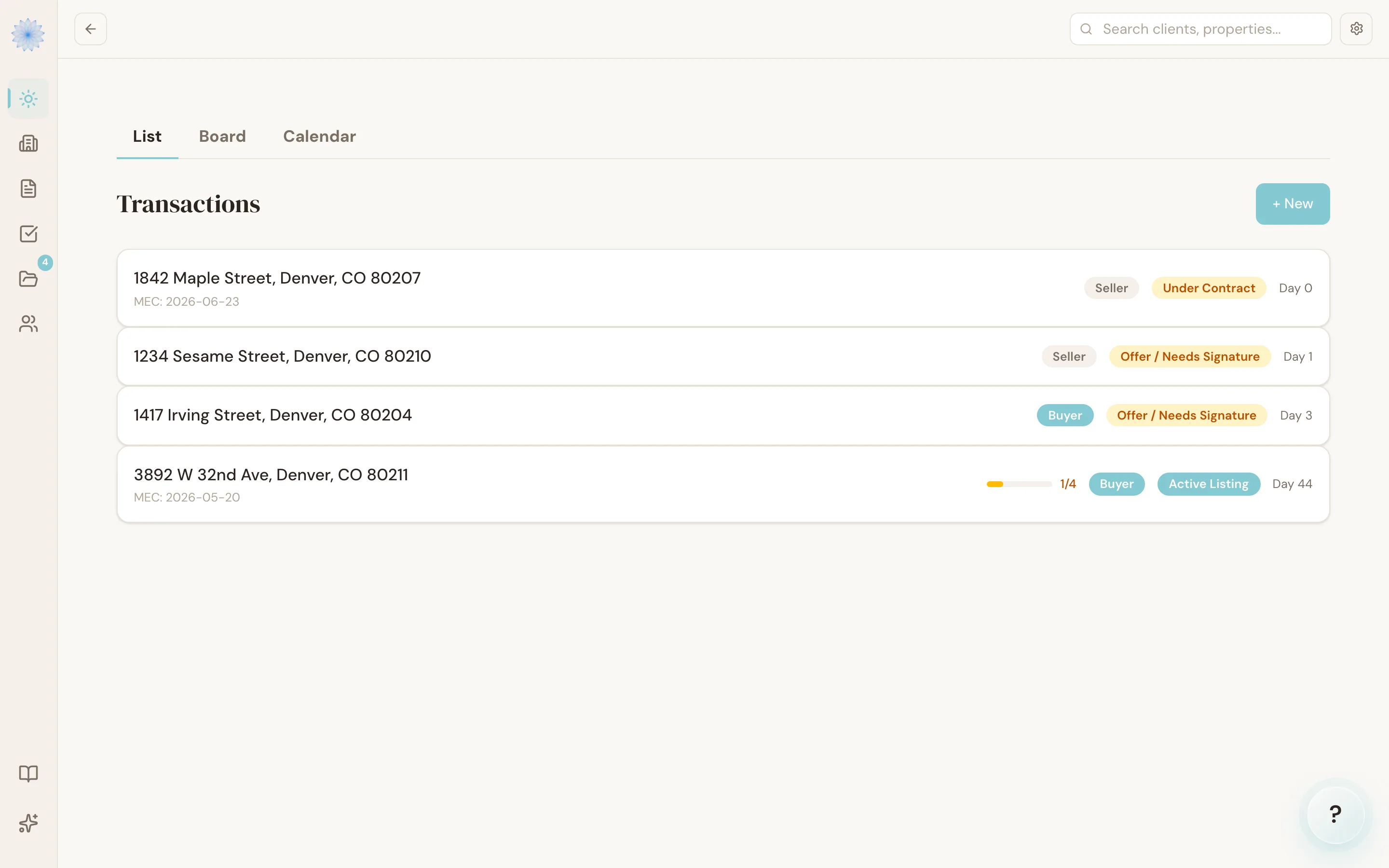Click Day 0 label on Maple Street
The image size is (1389, 868).
(1295, 288)
